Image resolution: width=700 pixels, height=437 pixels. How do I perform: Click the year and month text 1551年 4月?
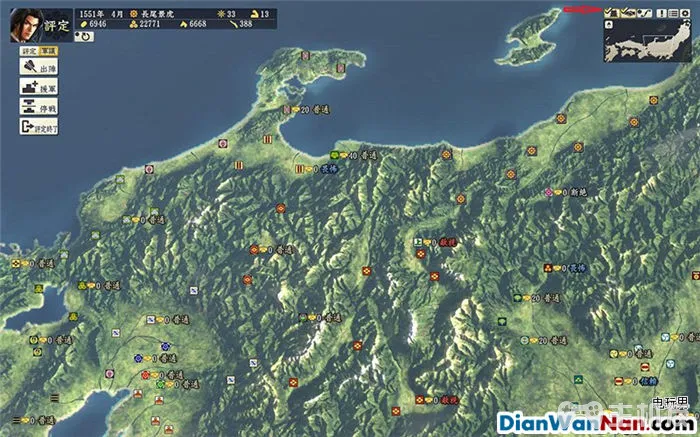pos(101,14)
